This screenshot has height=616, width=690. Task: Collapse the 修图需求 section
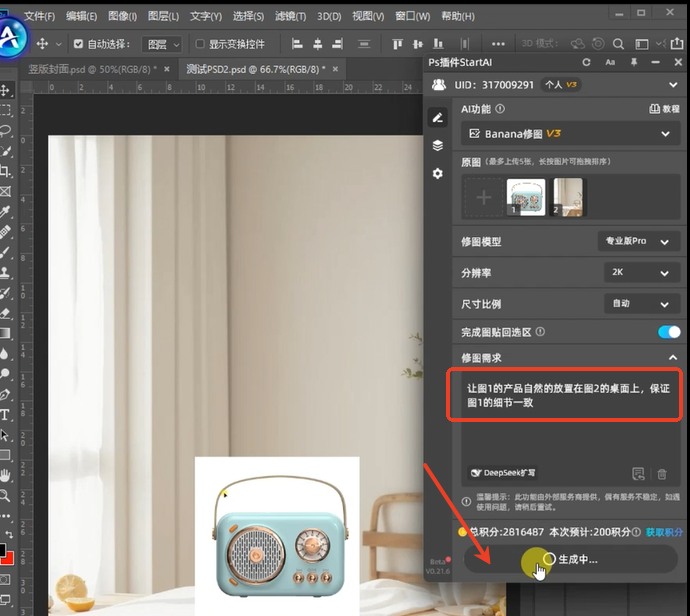click(x=673, y=357)
